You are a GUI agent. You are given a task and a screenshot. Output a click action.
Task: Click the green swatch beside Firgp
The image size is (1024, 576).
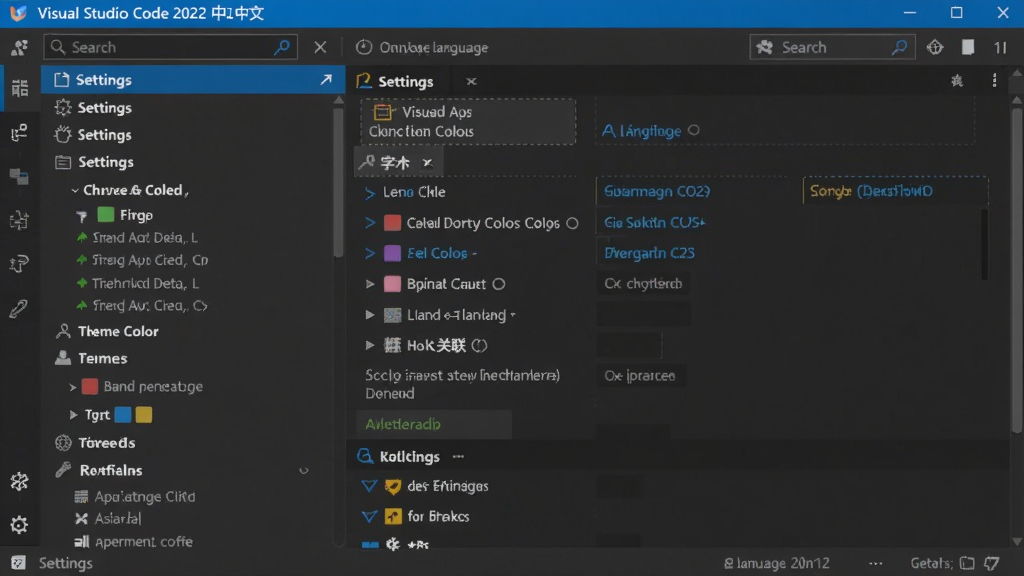click(x=106, y=214)
